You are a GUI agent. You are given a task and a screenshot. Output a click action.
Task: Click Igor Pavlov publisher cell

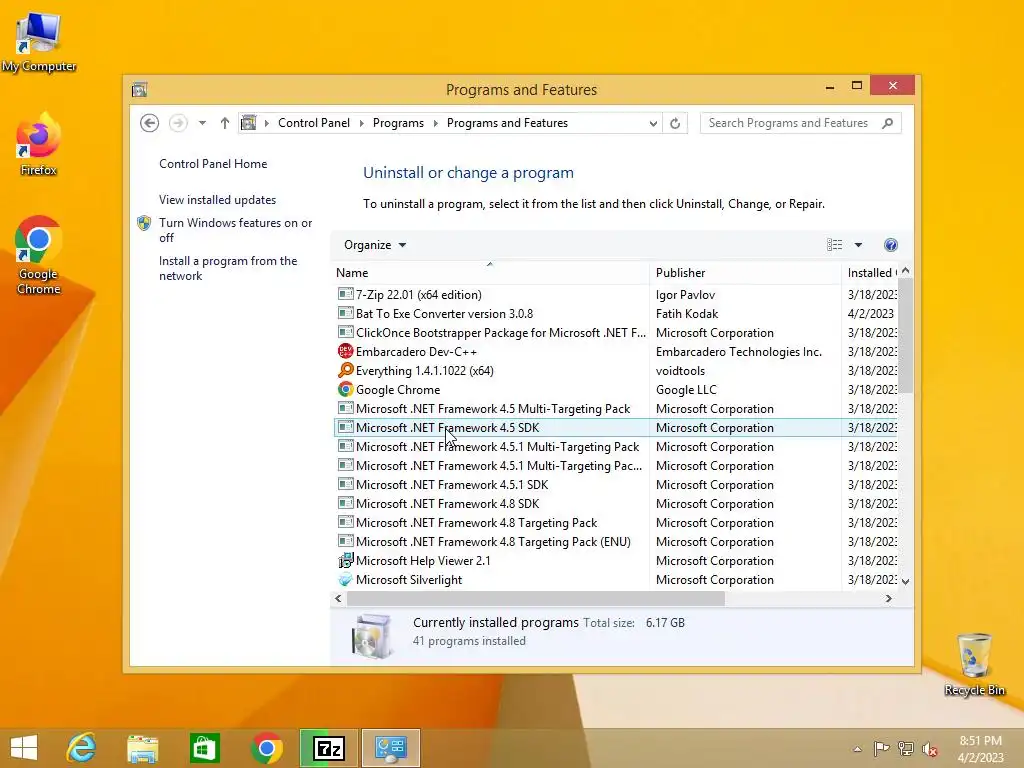click(x=685, y=295)
